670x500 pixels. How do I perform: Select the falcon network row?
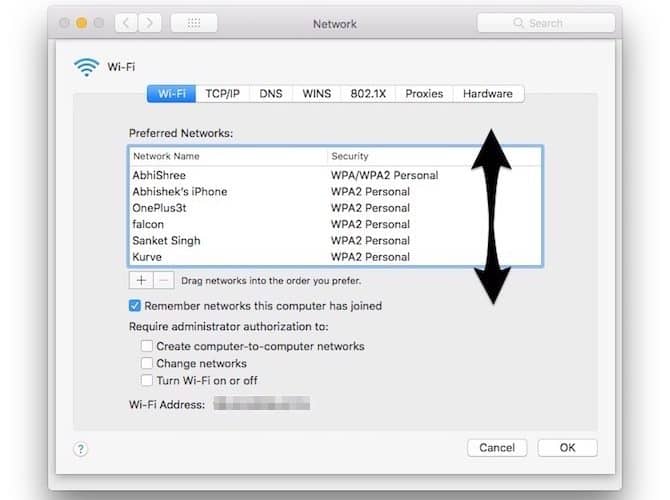tap(335, 224)
